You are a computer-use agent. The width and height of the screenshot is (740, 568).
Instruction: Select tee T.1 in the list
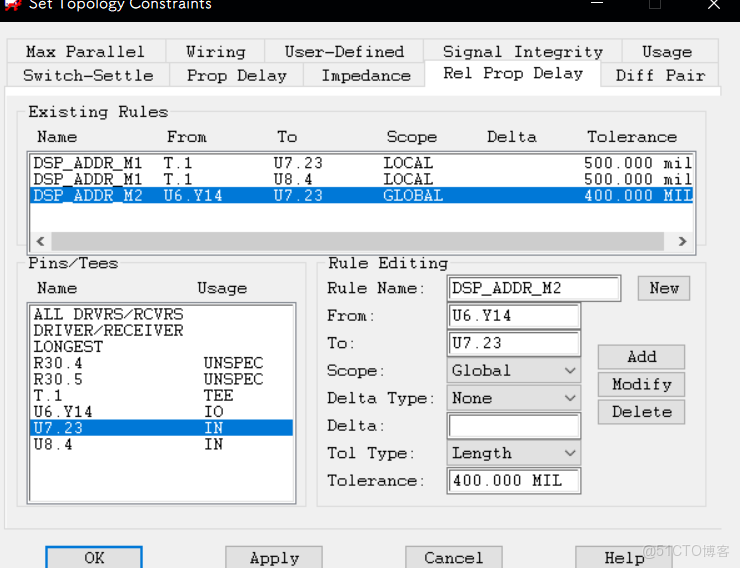click(161, 395)
